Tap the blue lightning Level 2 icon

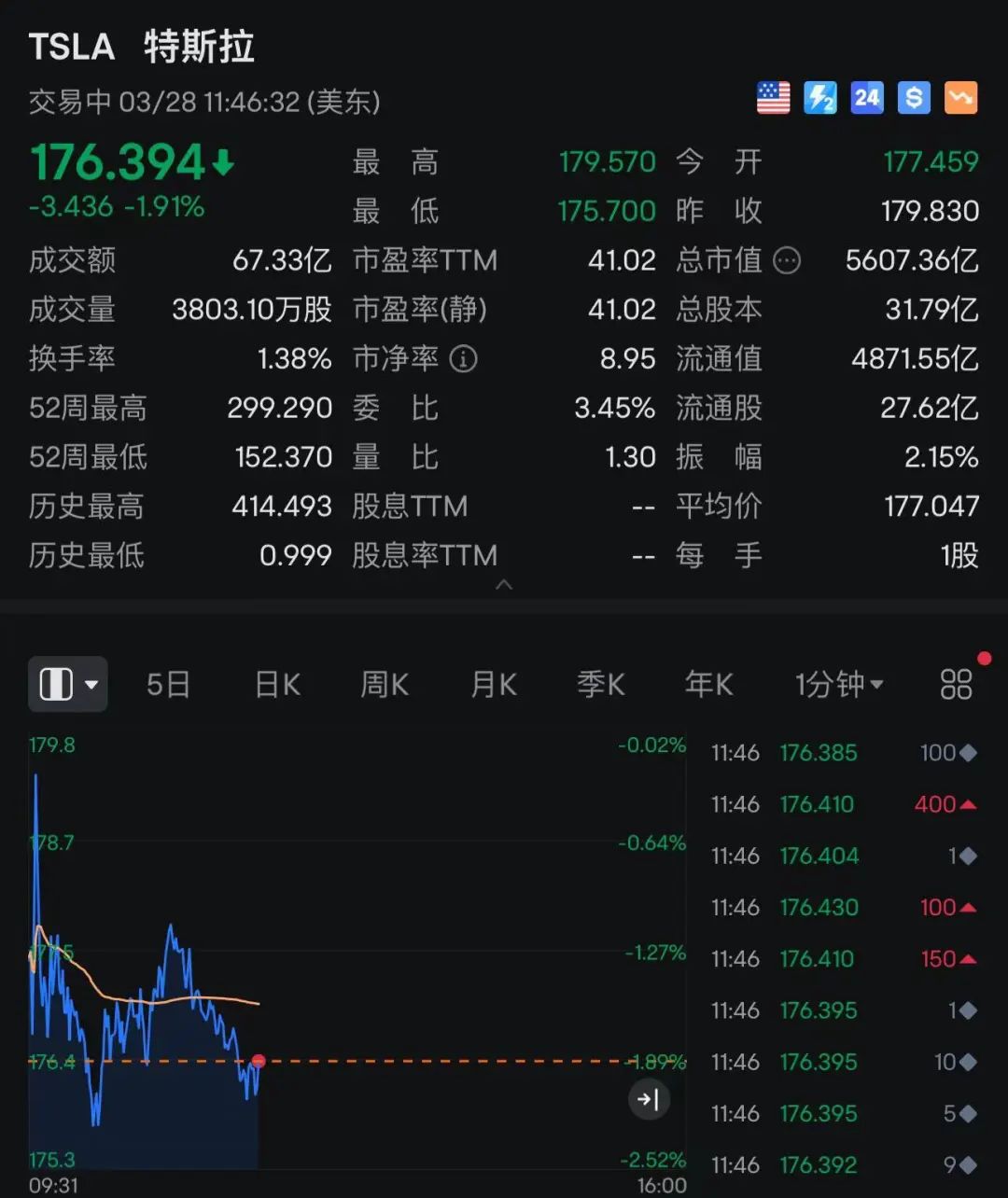tap(819, 98)
